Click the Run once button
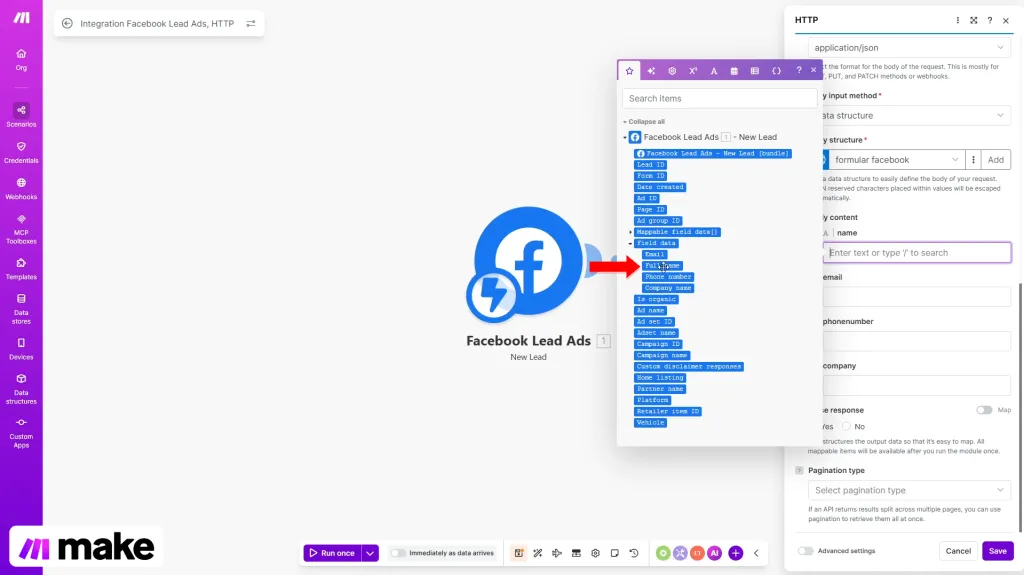 pos(332,553)
